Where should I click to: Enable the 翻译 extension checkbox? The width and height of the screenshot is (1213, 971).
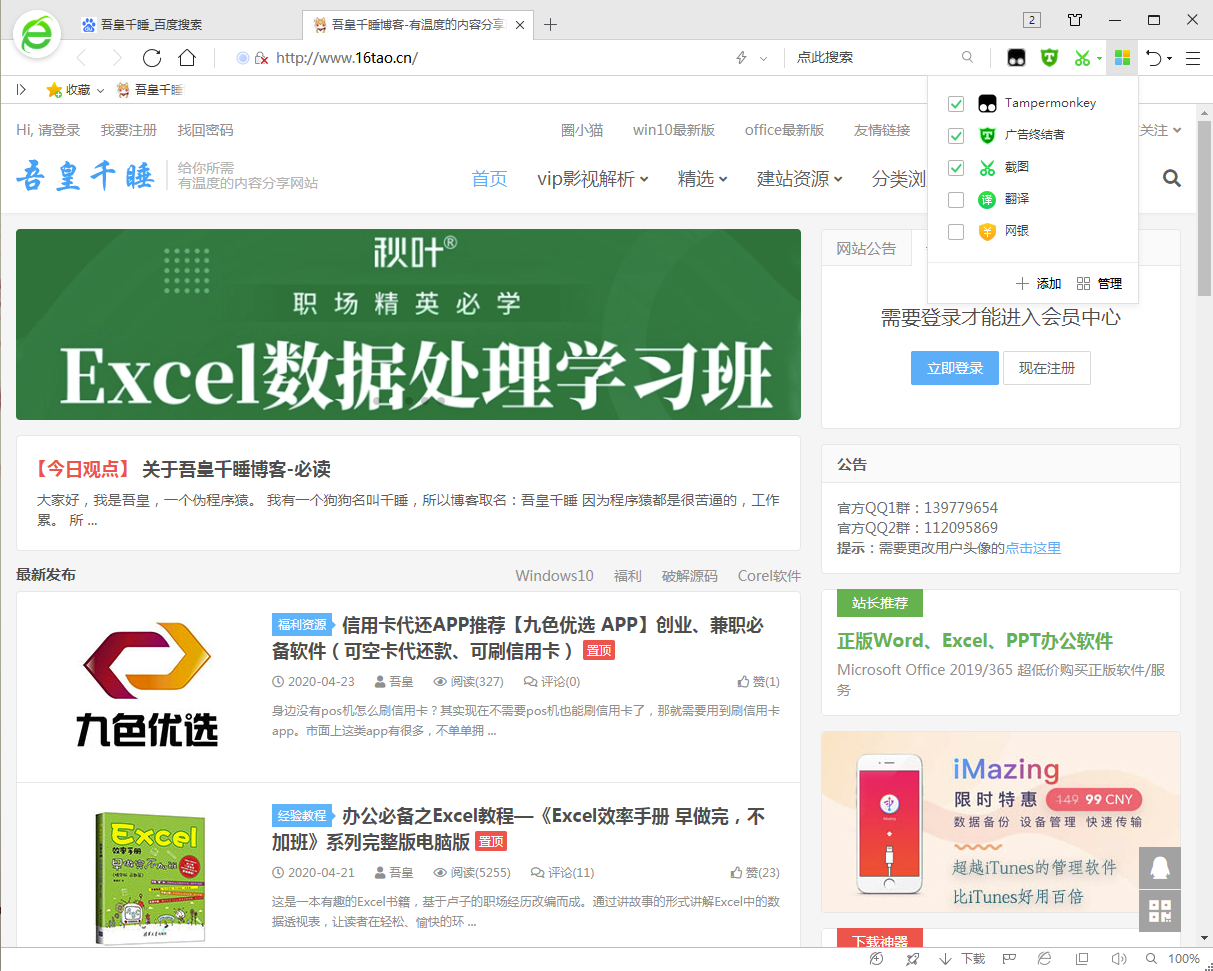coord(956,200)
